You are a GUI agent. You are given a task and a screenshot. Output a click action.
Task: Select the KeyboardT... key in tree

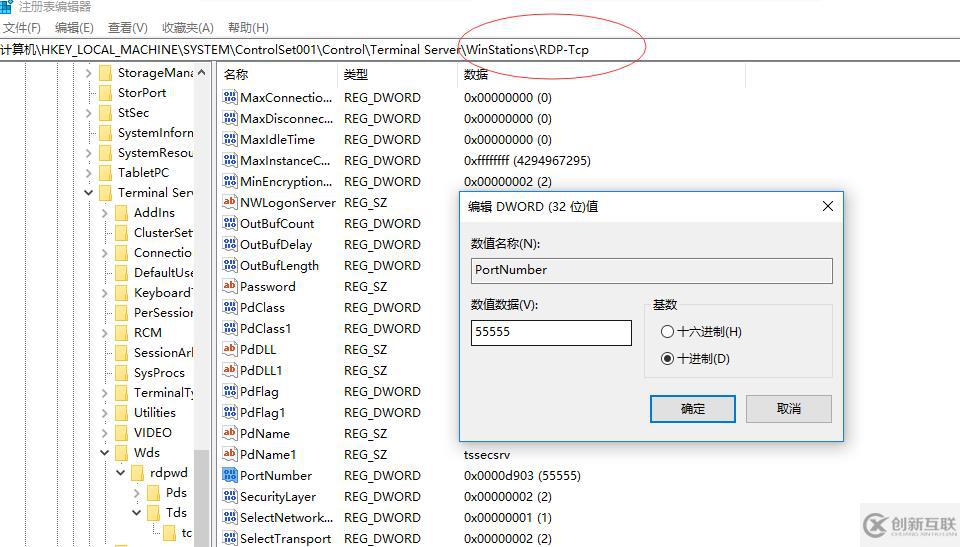[x=163, y=293]
